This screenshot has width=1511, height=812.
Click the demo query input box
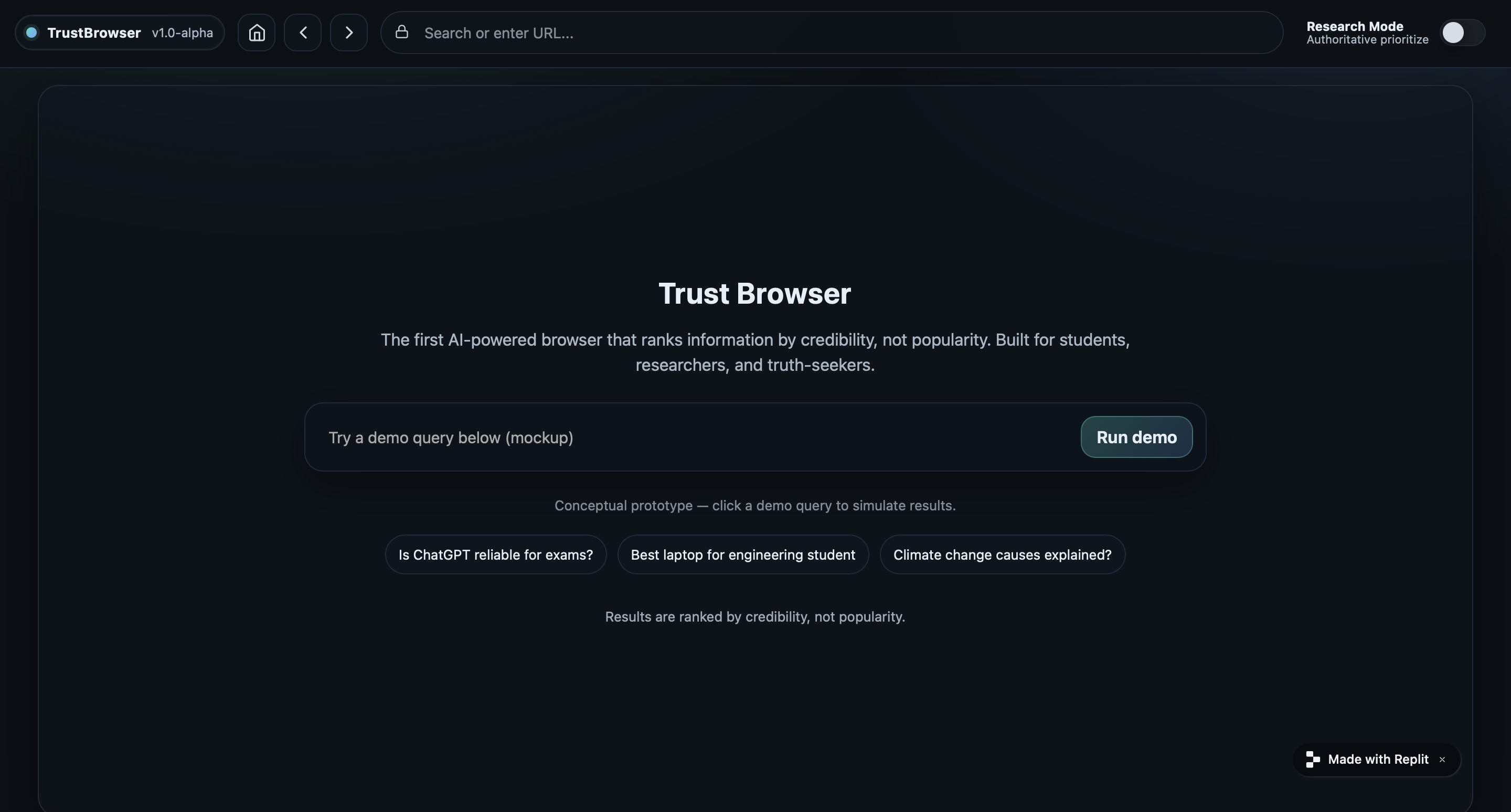tap(692, 437)
